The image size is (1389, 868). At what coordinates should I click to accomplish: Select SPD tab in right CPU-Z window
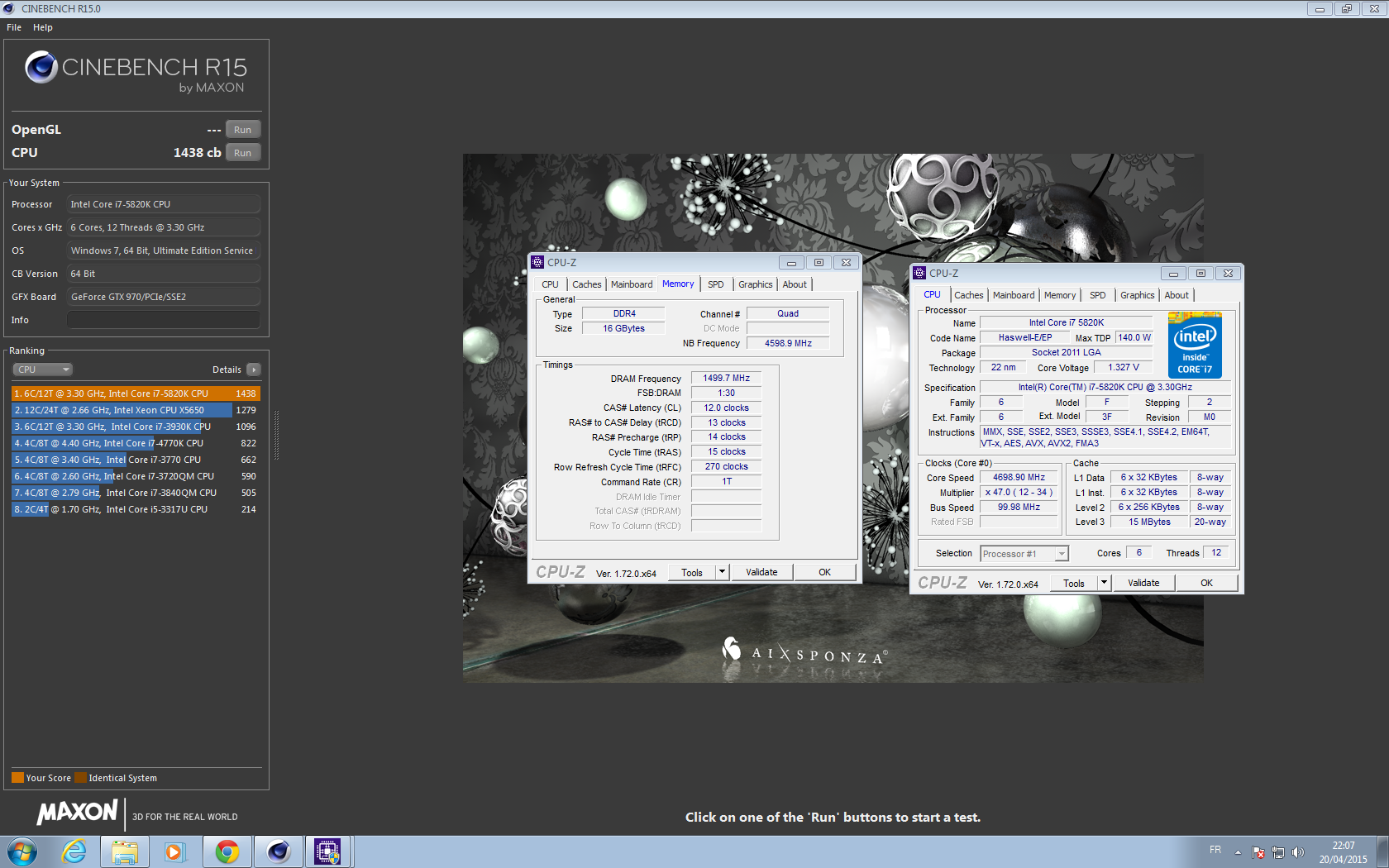pyautogui.click(x=1098, y=295)
